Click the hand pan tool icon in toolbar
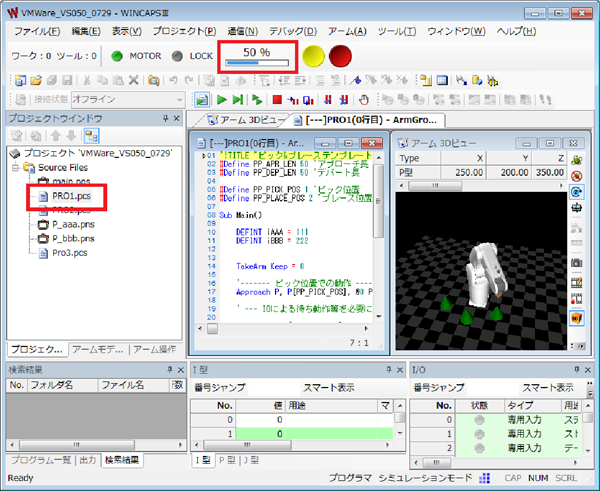 [x=363, y=100]
